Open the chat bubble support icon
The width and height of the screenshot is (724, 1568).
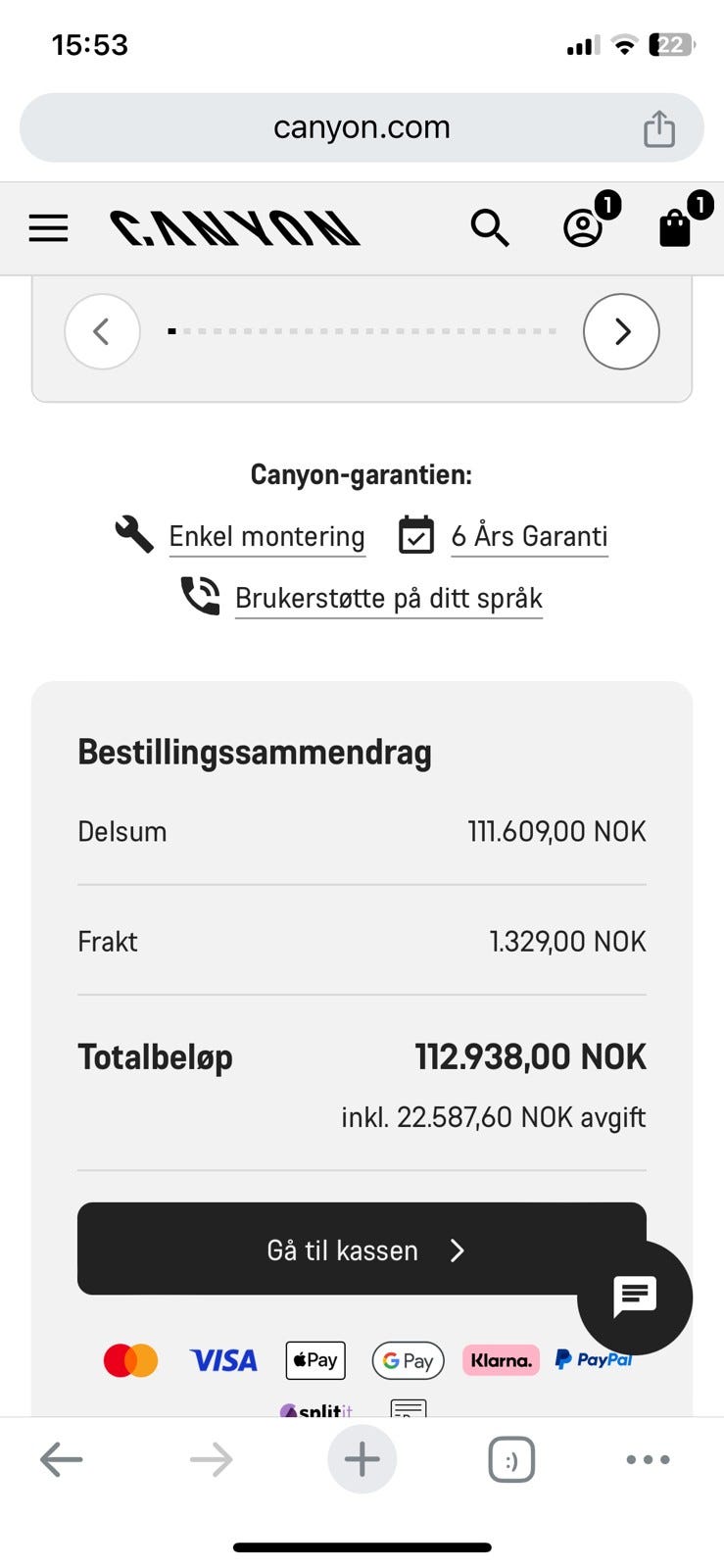pos(634,1297)
